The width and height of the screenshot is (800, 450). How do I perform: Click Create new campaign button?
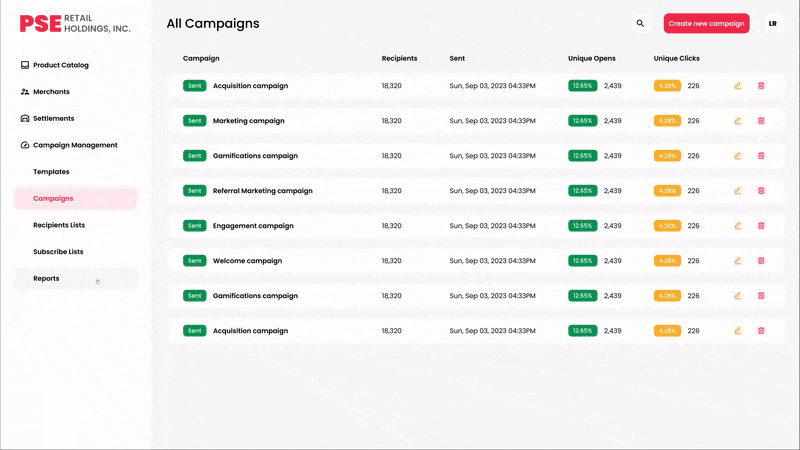(x=706, y=23)
